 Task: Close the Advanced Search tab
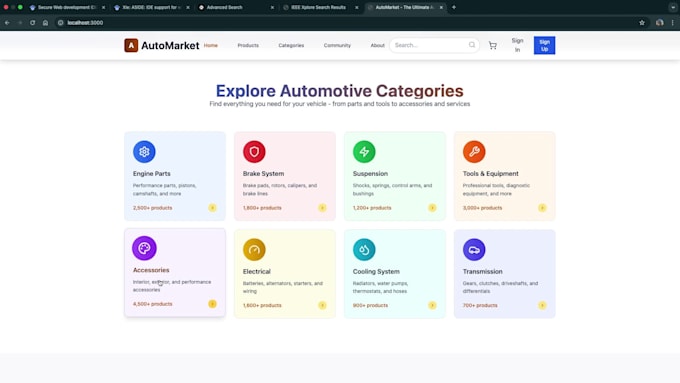(272, 7)
